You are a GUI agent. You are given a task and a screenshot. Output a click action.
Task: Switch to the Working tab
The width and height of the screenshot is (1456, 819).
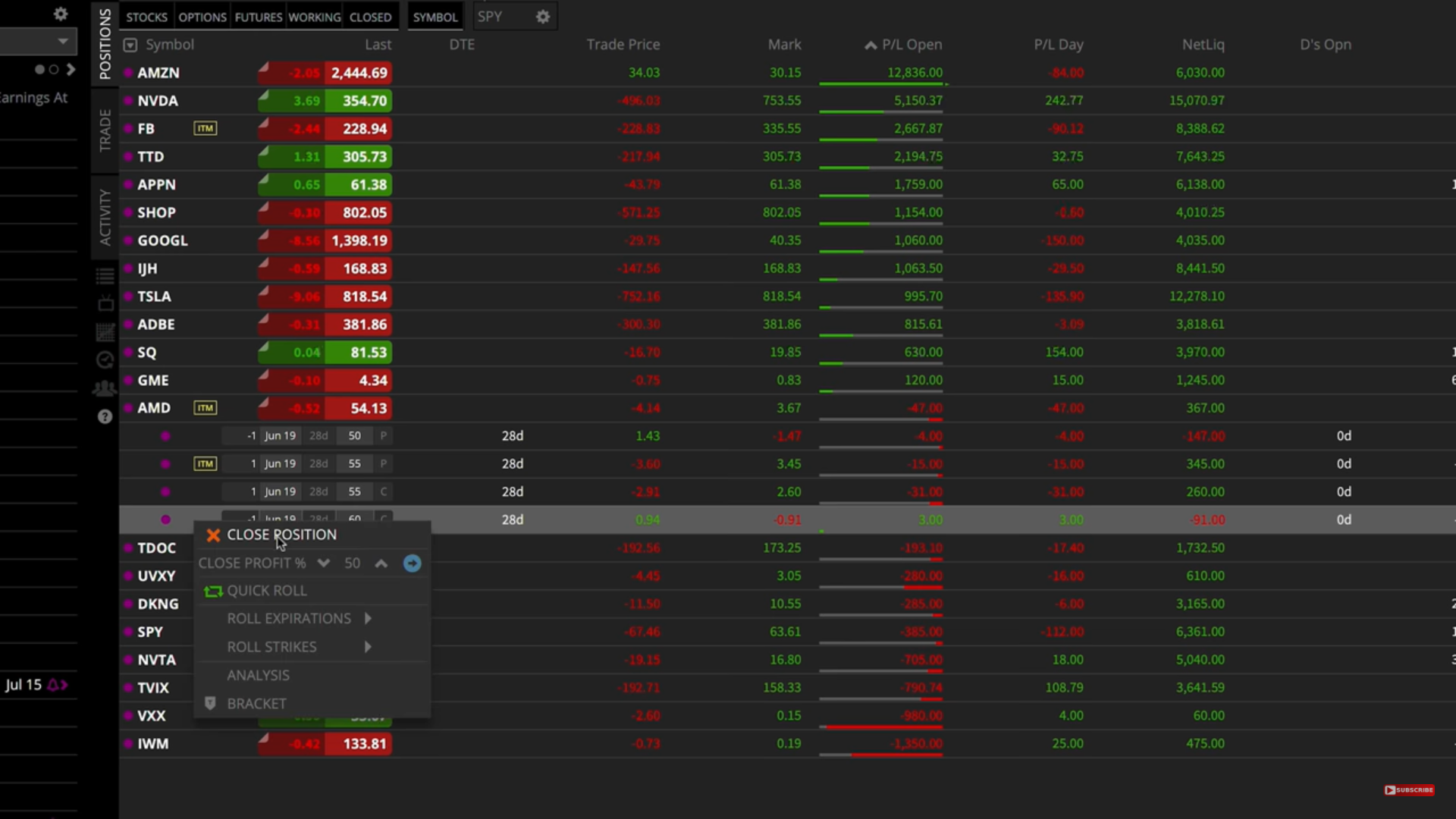[x=314, y=17]
